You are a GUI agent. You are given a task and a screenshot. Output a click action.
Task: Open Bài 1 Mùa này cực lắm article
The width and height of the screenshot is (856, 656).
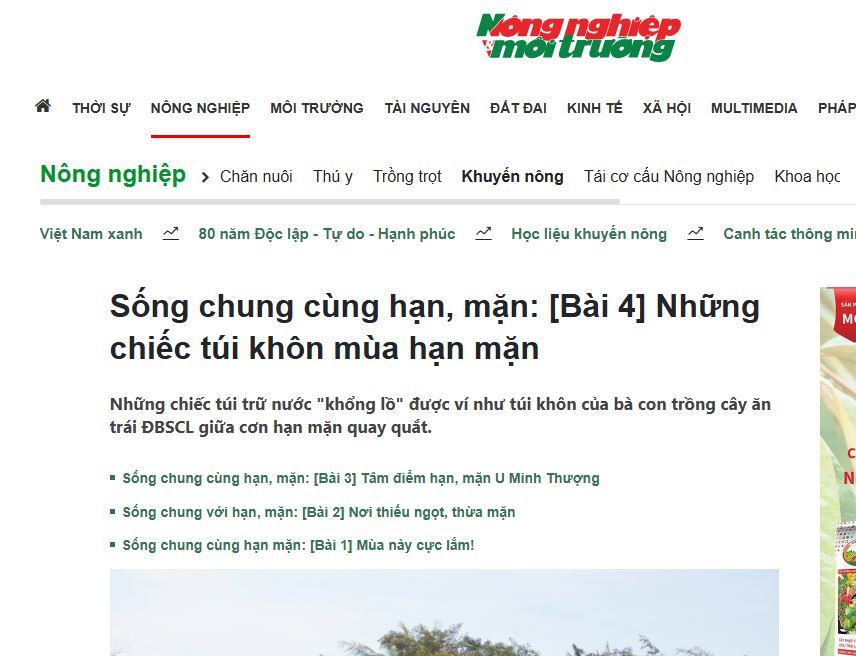298,545
